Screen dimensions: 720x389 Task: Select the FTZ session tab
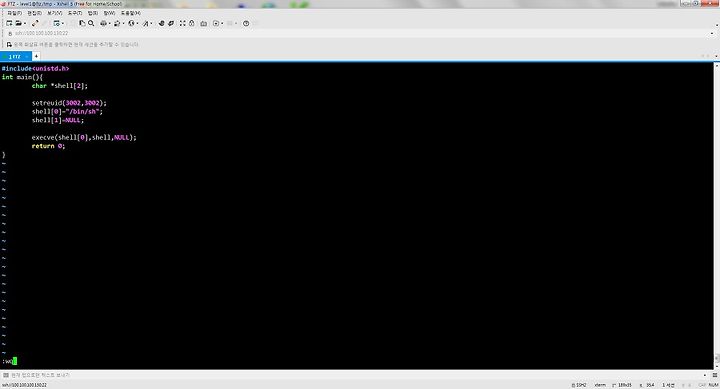[x=15, y=56]
